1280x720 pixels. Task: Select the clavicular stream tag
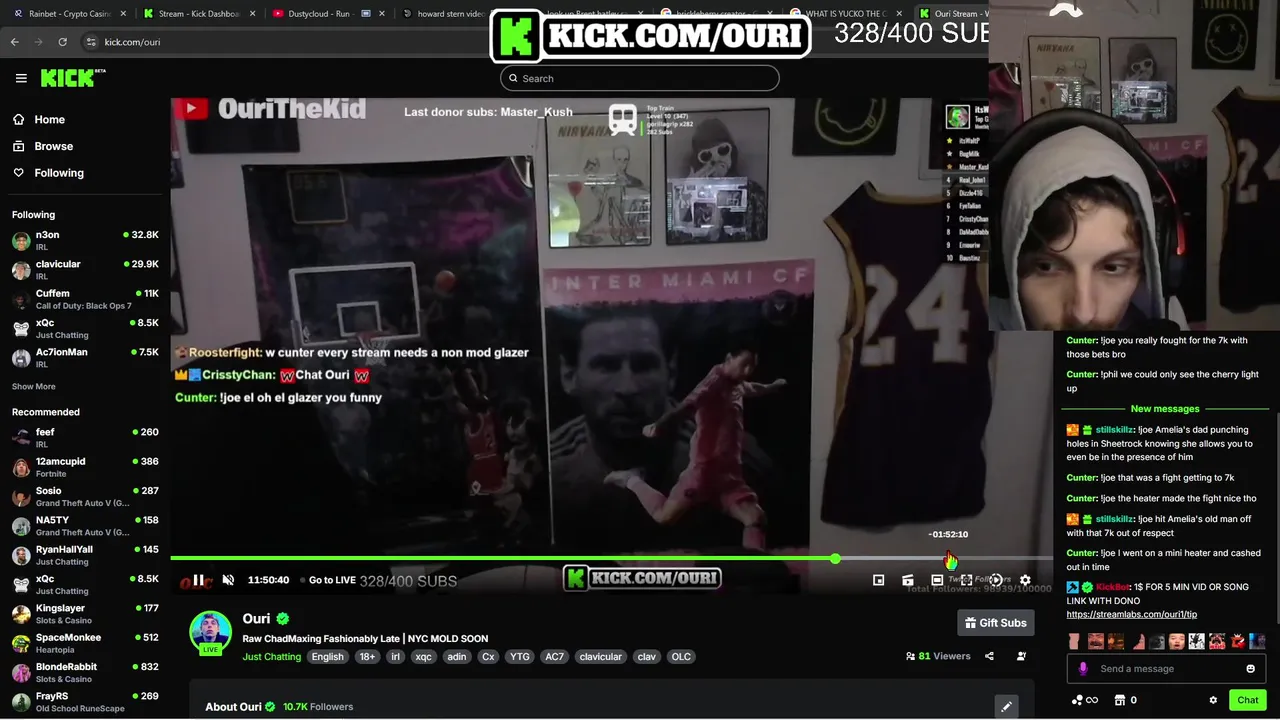600,657
